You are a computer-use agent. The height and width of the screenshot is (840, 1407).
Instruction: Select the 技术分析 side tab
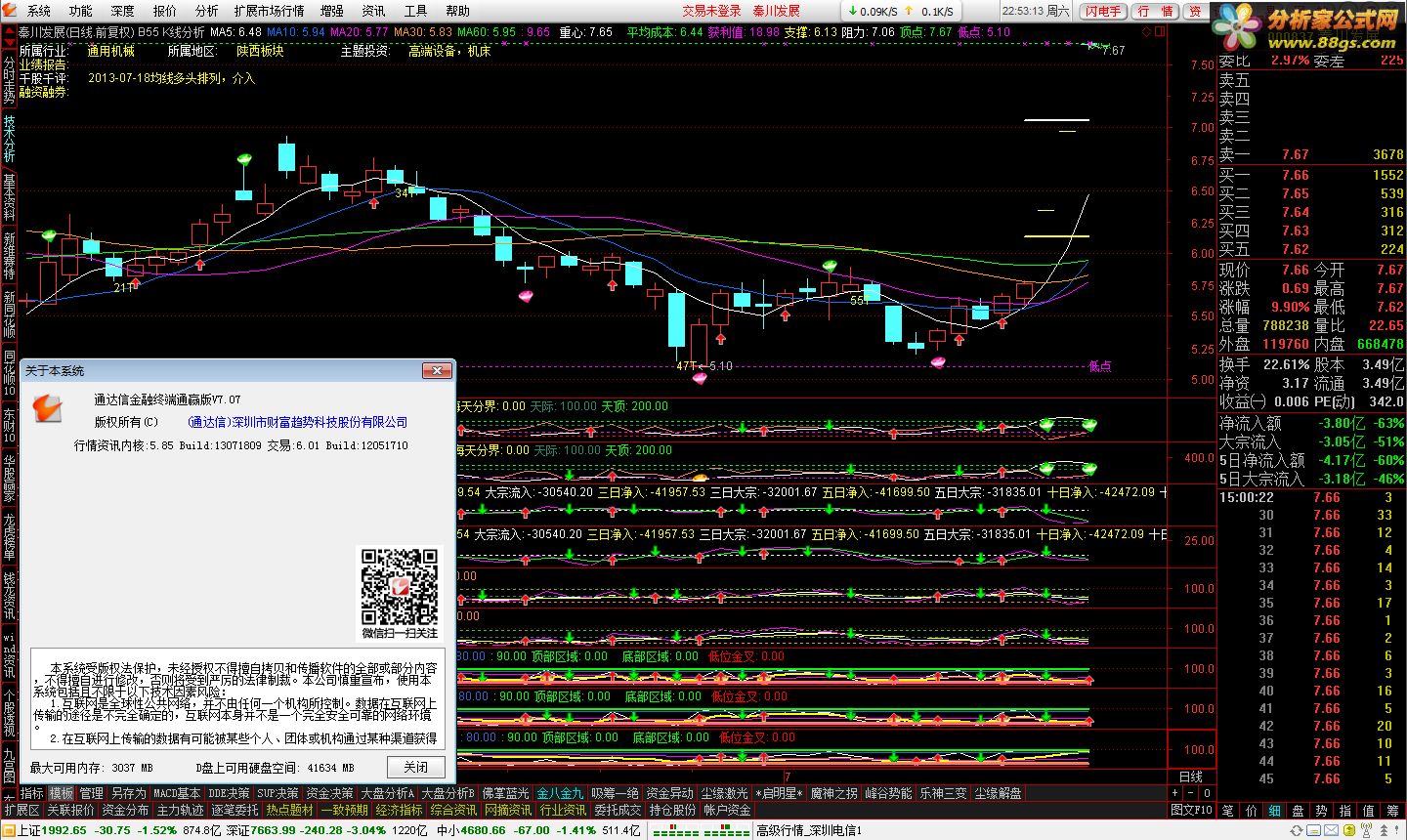coord(9,139)
